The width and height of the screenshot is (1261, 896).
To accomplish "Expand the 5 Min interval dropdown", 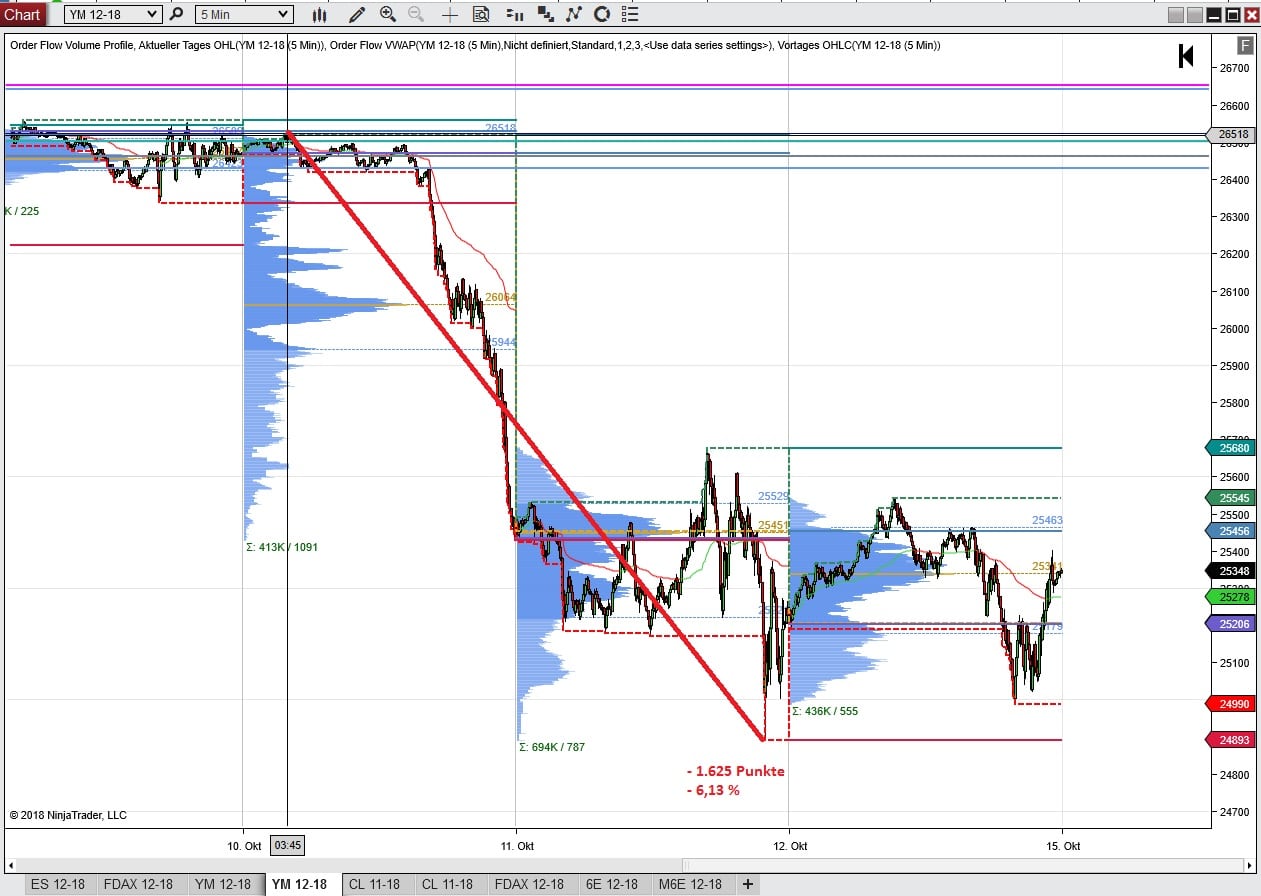I will coord(283,15).
